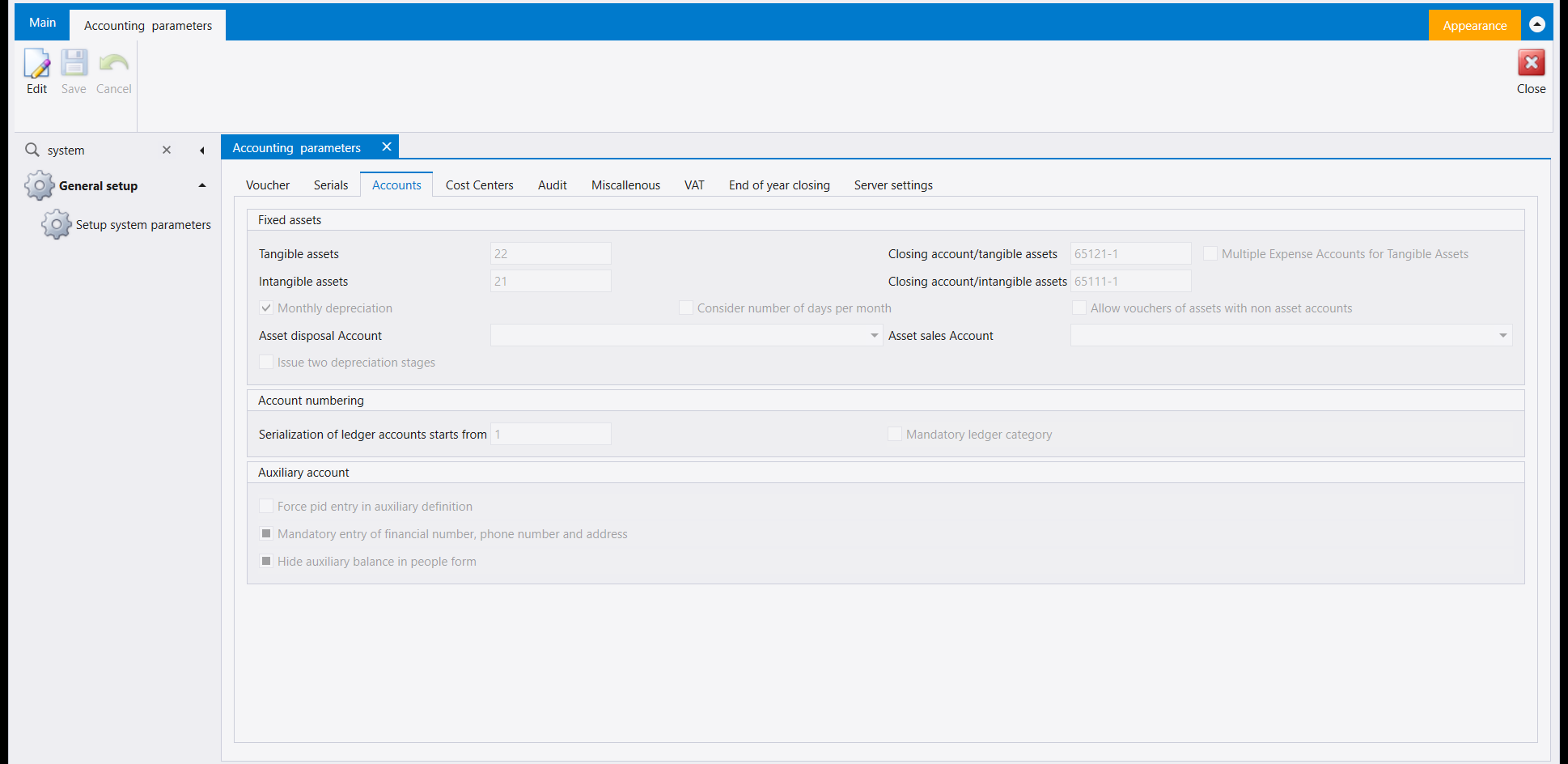Open Server settings tab
The height and width of the screenshot is (764, 1568).
coord(893,185)
